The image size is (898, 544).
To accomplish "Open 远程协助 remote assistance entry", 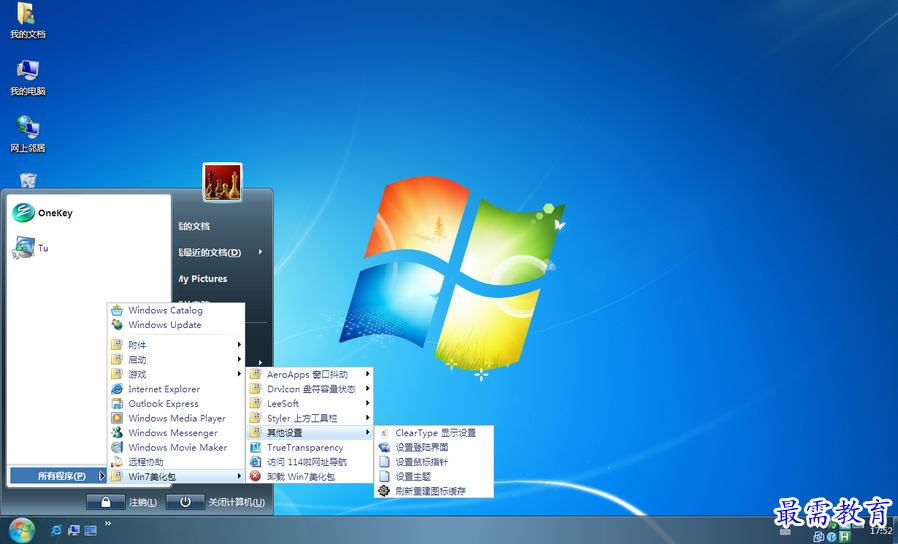I will point(176,462).
